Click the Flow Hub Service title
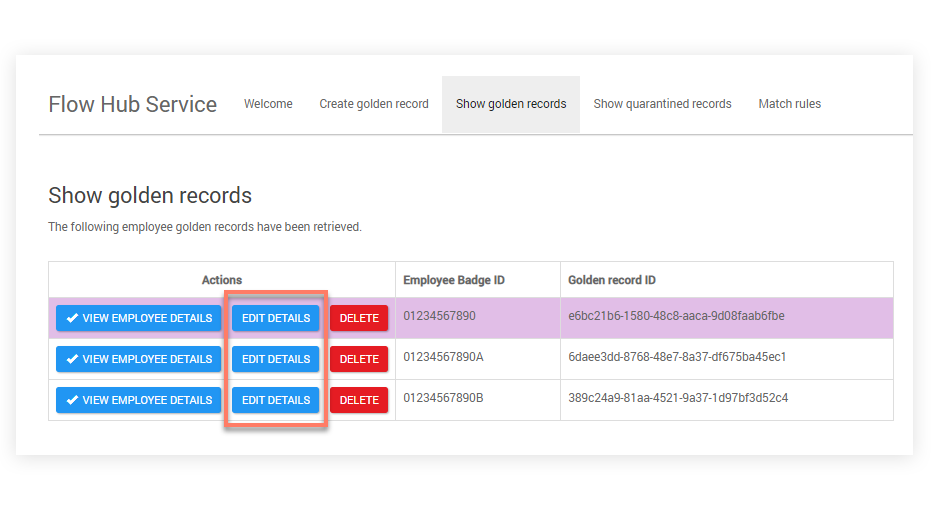Screen dimensions: 936x522 [132, 105]
